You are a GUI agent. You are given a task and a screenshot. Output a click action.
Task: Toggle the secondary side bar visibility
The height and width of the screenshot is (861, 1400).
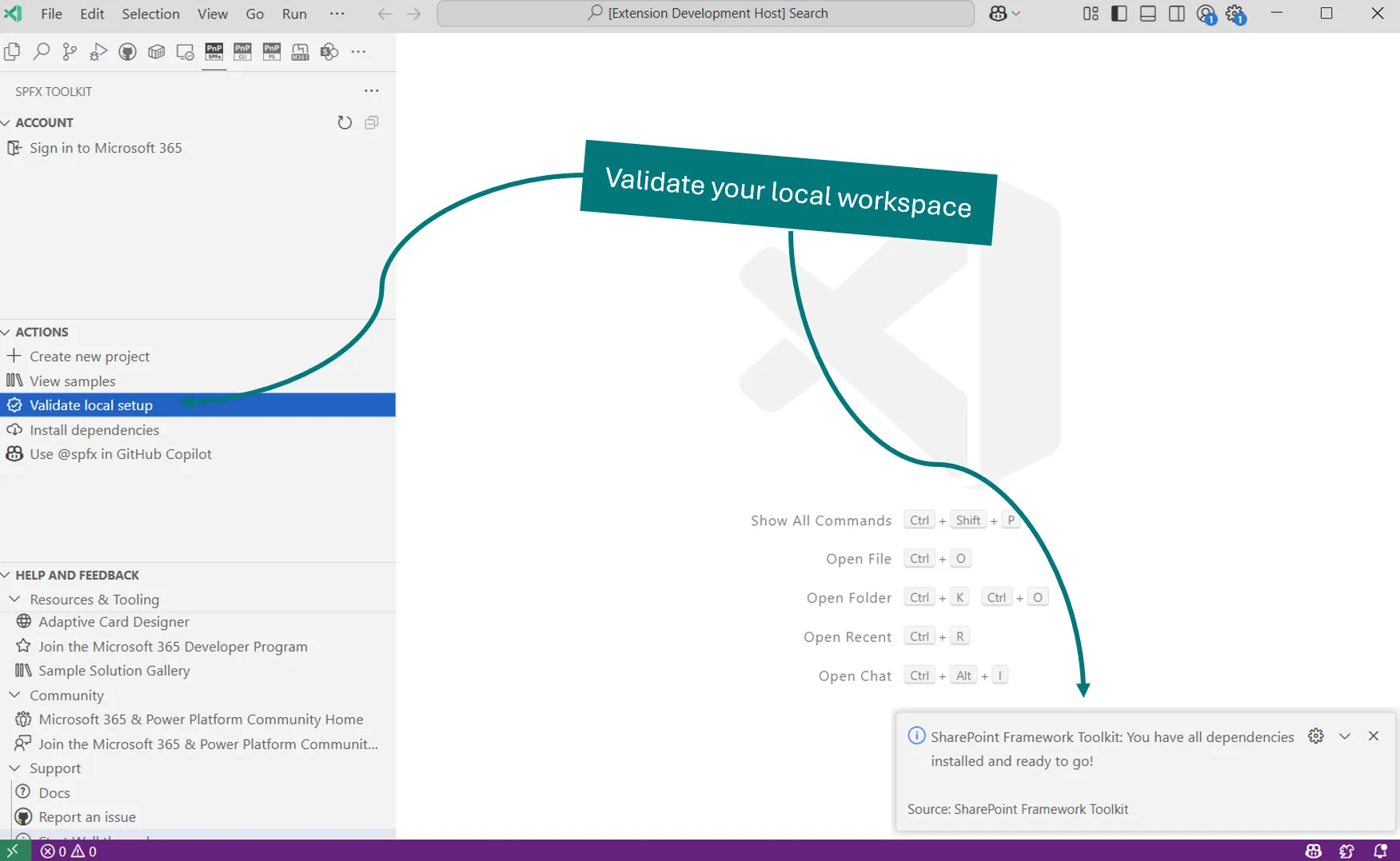click(1177, 14)
